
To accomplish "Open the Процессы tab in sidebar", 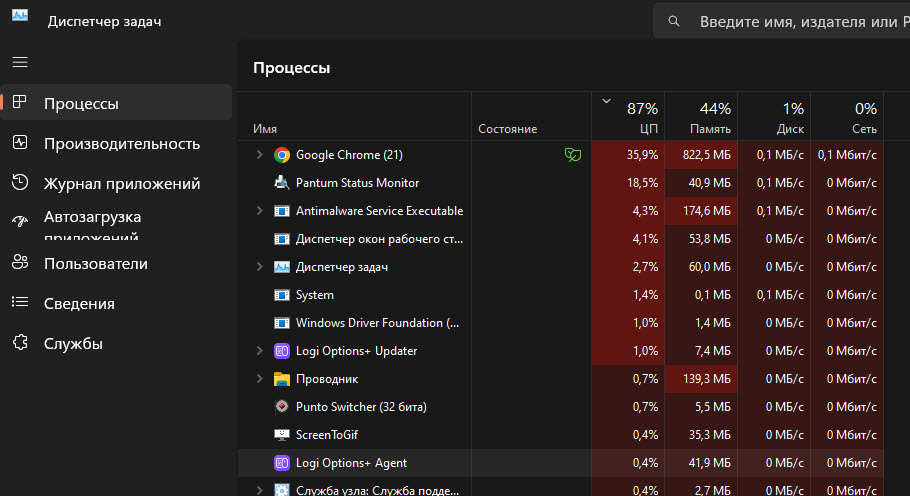I will (116, 103).
